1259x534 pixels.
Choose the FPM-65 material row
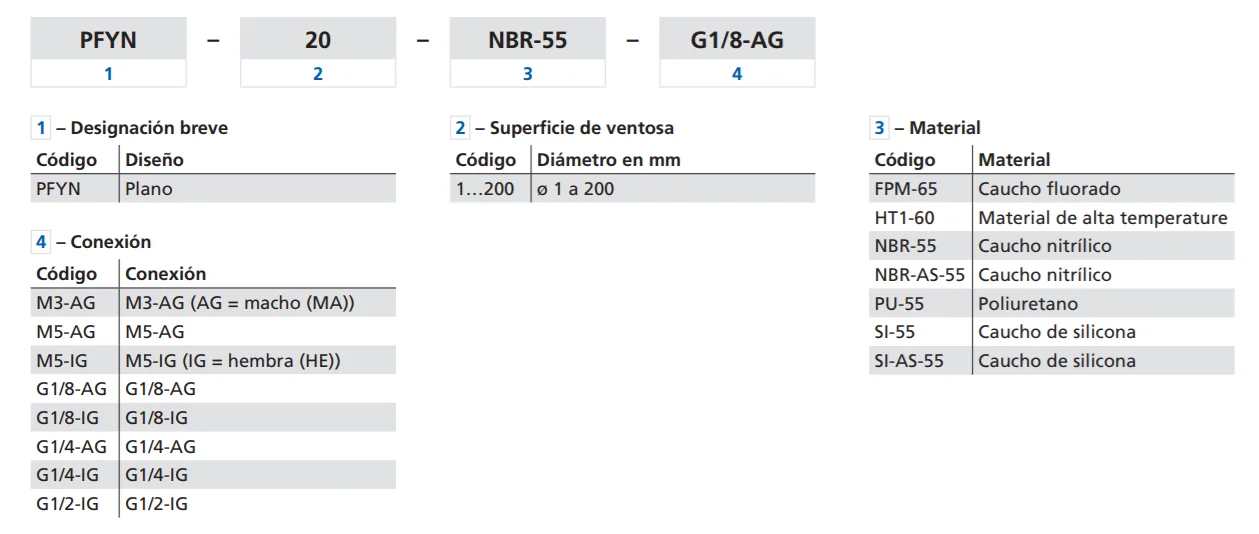(1051, 189)
